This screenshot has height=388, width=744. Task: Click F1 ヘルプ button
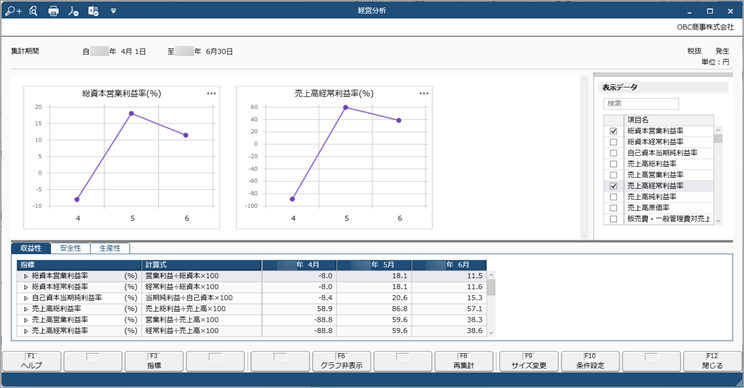(31, 361)
